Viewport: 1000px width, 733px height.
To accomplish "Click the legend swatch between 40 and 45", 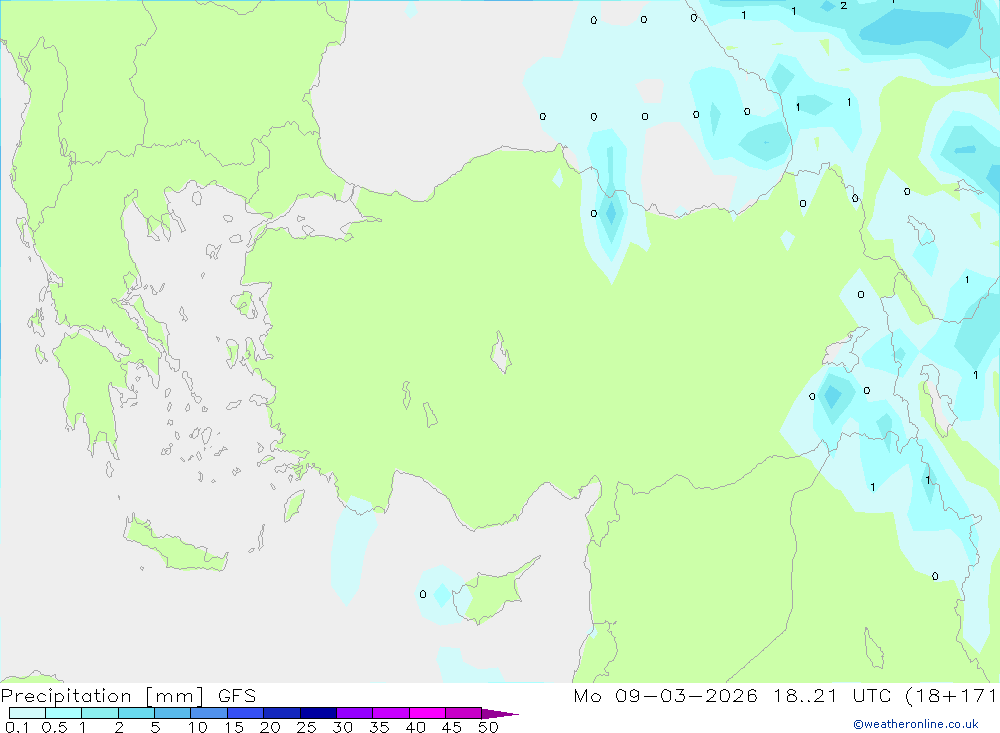I will pyautogui.click(x=427, y=713).
